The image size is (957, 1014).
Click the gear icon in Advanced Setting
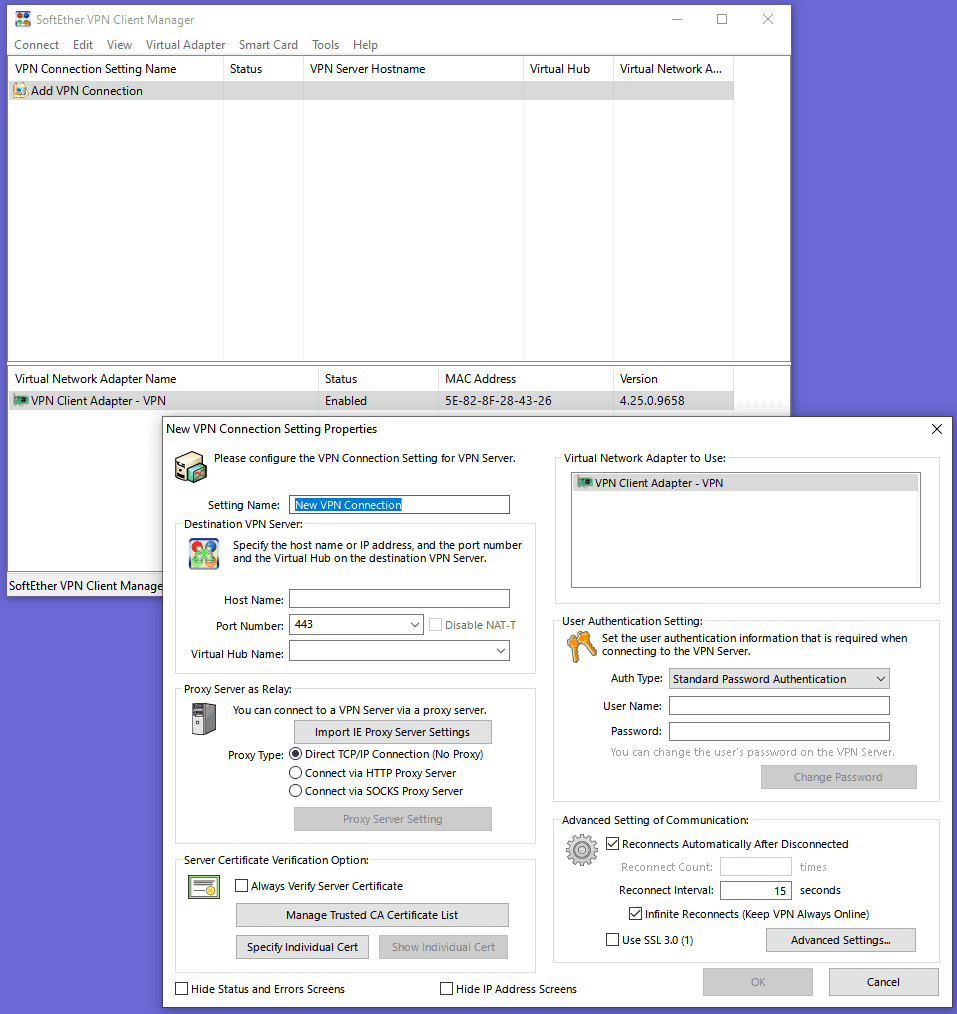(x=581, y=850)
